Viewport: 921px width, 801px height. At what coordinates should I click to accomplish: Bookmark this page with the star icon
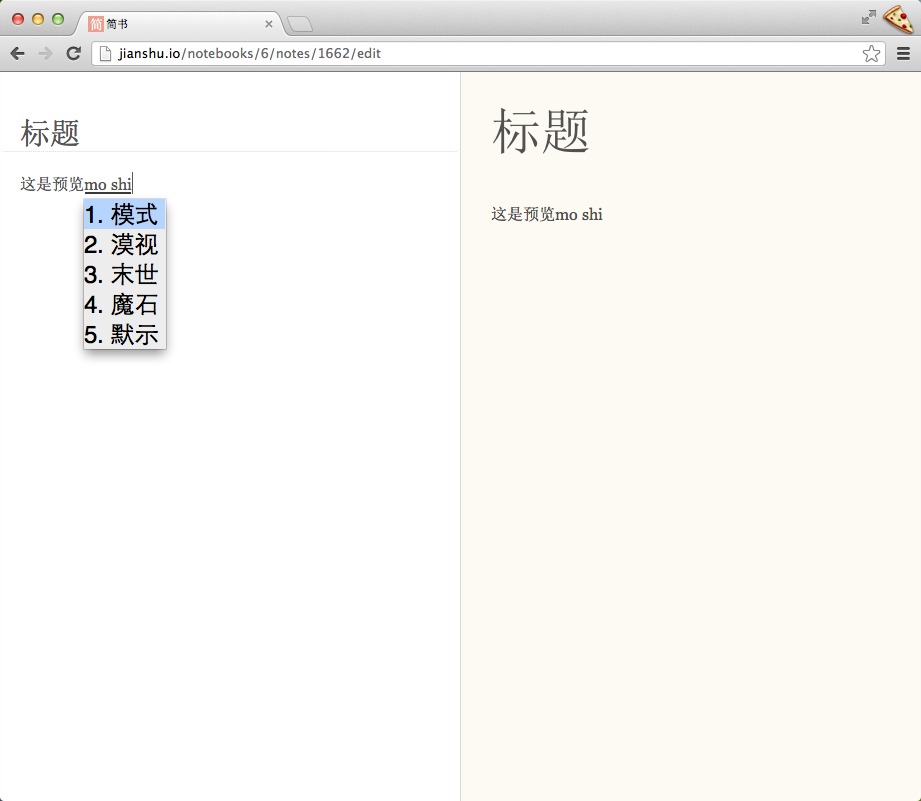point(871,54)
